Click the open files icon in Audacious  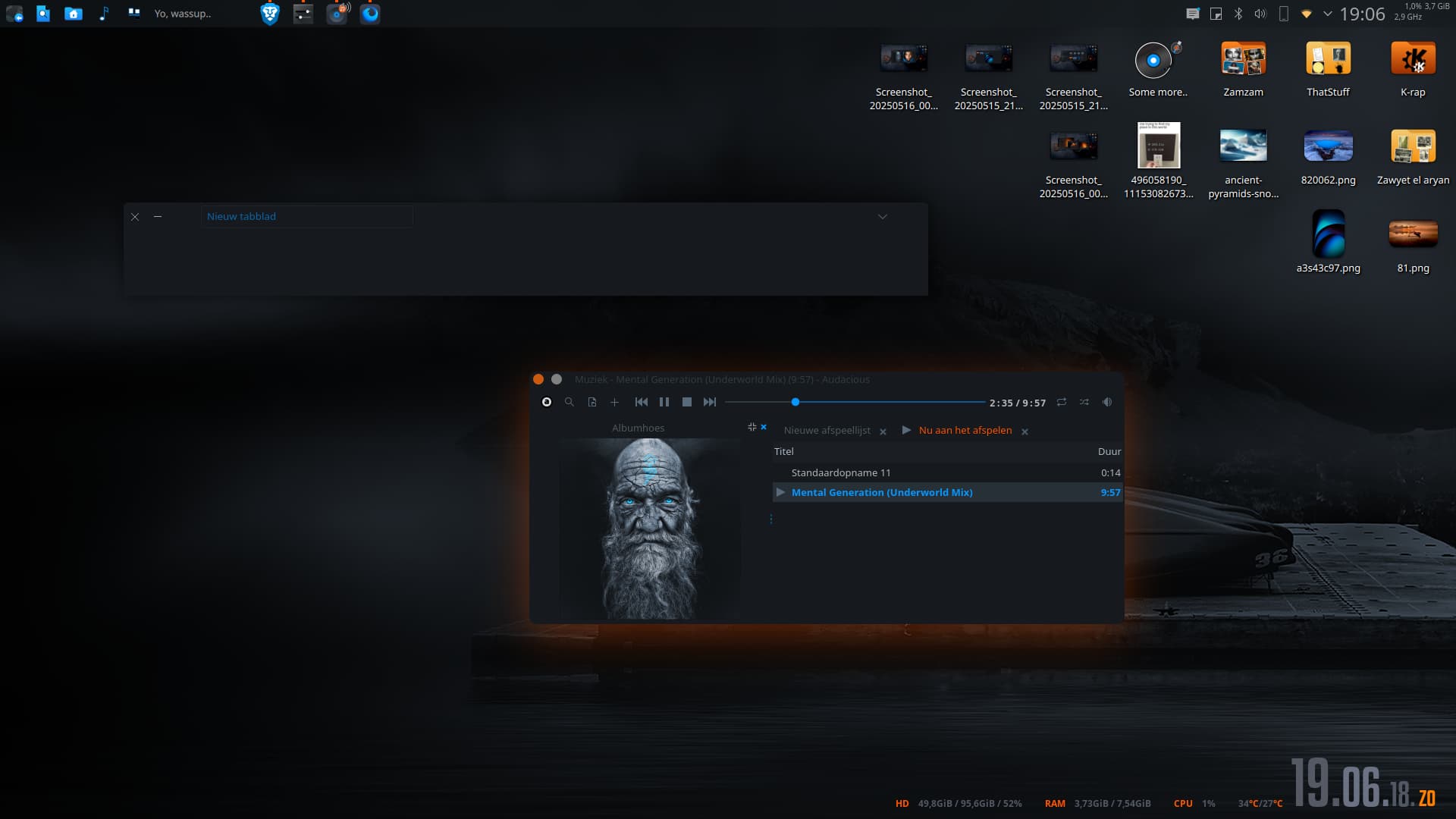(x=592, y=402)
